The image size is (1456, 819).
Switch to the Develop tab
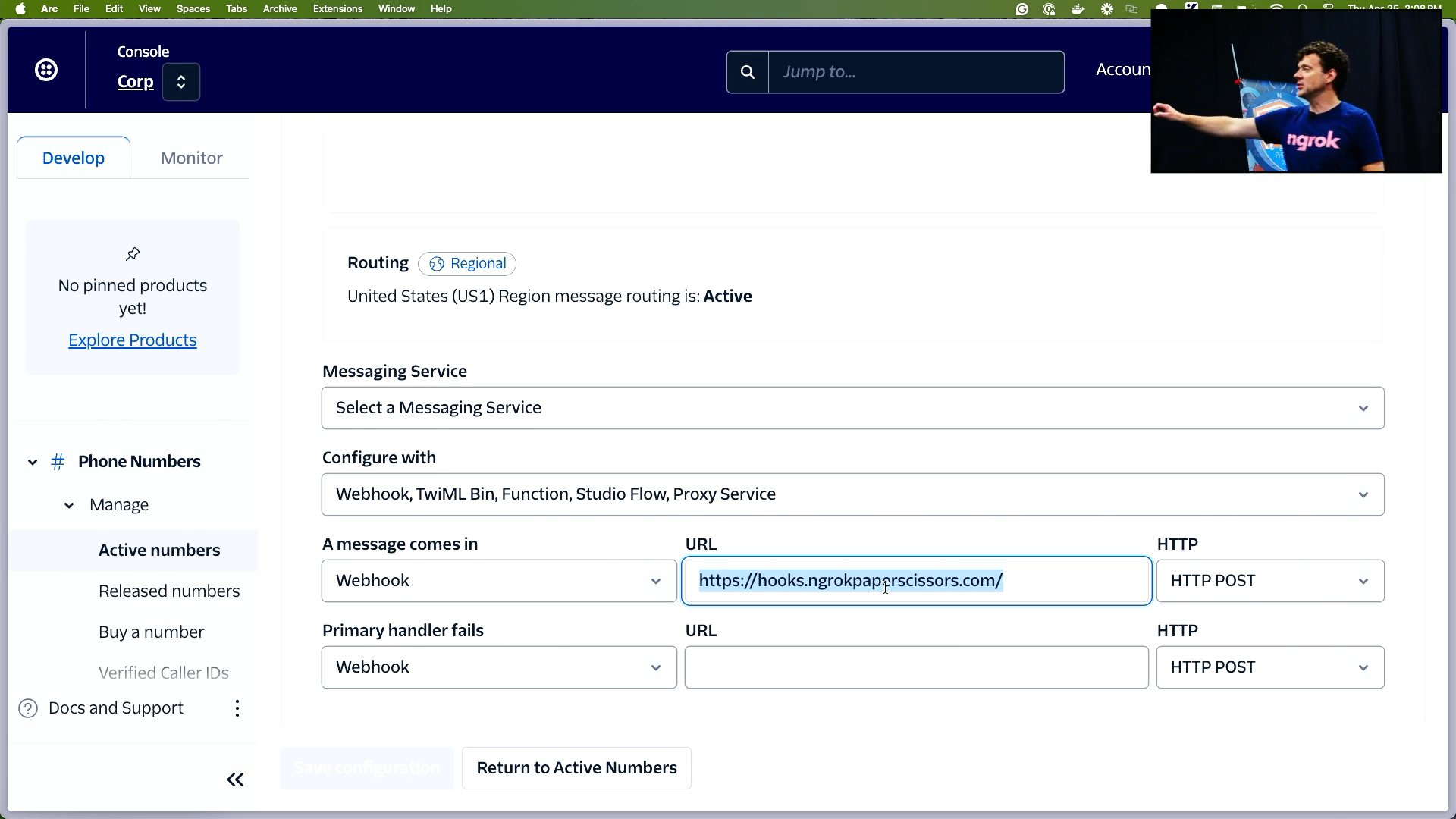72,157
